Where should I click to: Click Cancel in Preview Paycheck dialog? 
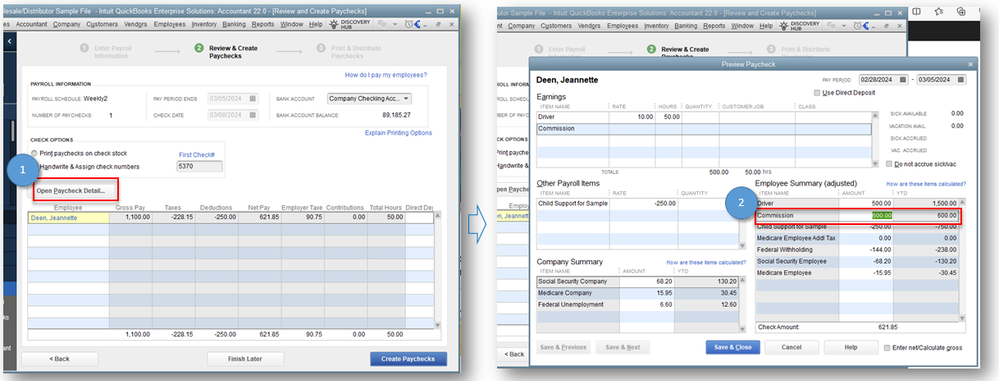point(791,348)
